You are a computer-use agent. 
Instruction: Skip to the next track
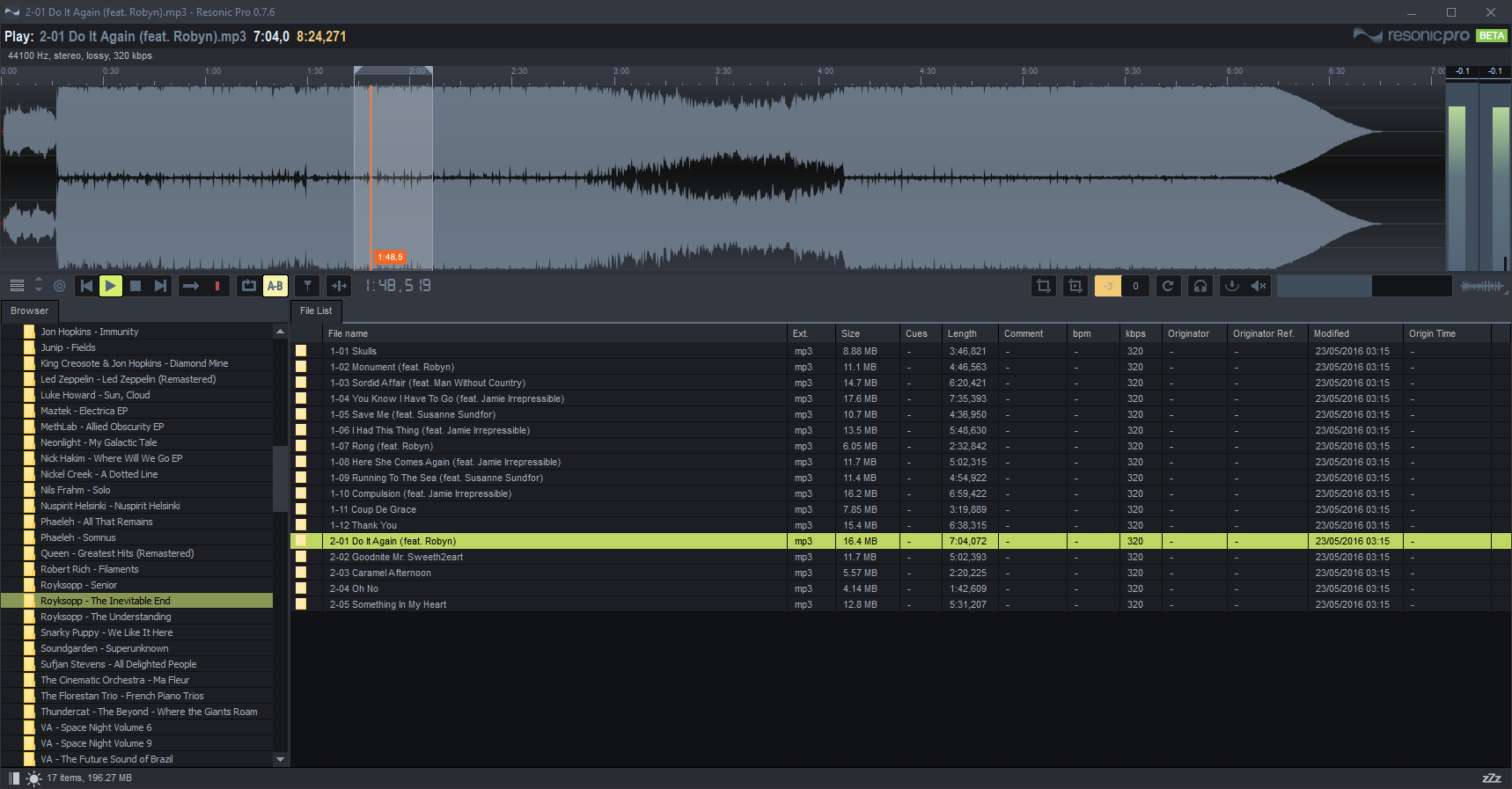(x=160, y=286)
